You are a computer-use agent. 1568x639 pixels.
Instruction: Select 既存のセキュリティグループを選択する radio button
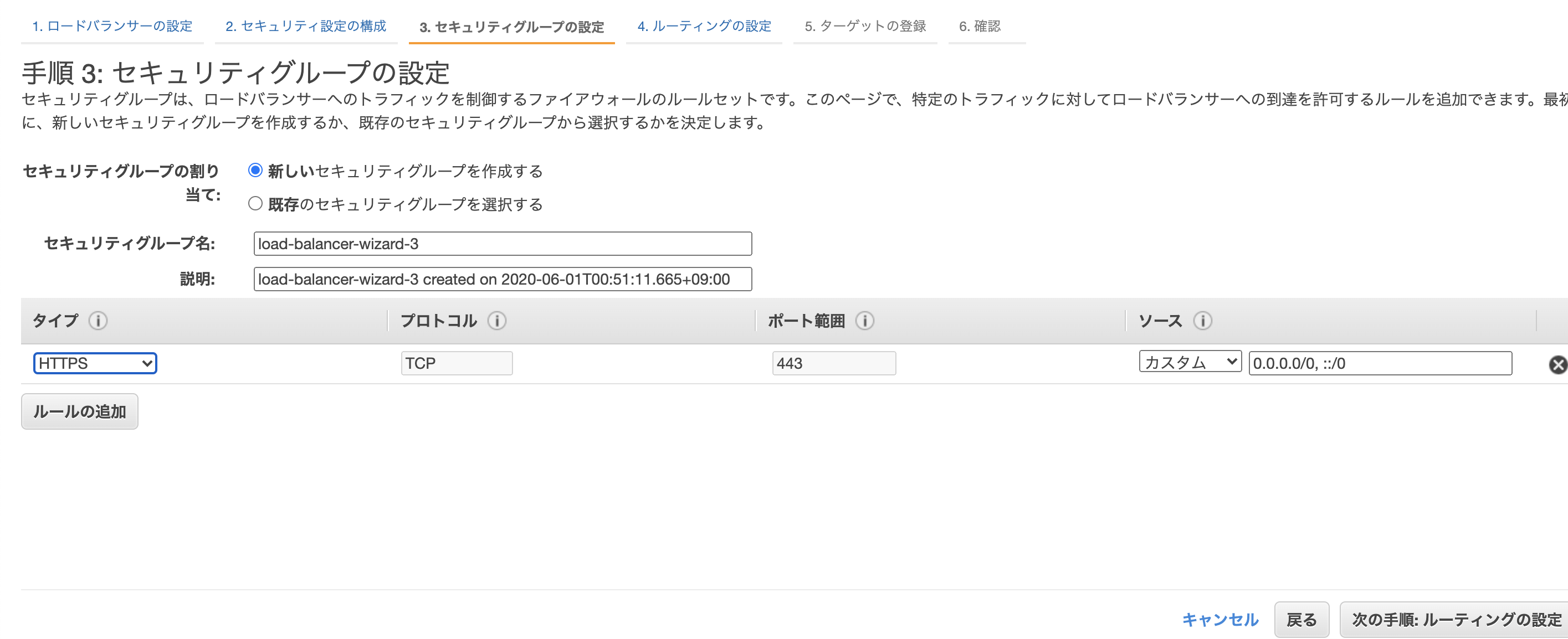point(255,203)
